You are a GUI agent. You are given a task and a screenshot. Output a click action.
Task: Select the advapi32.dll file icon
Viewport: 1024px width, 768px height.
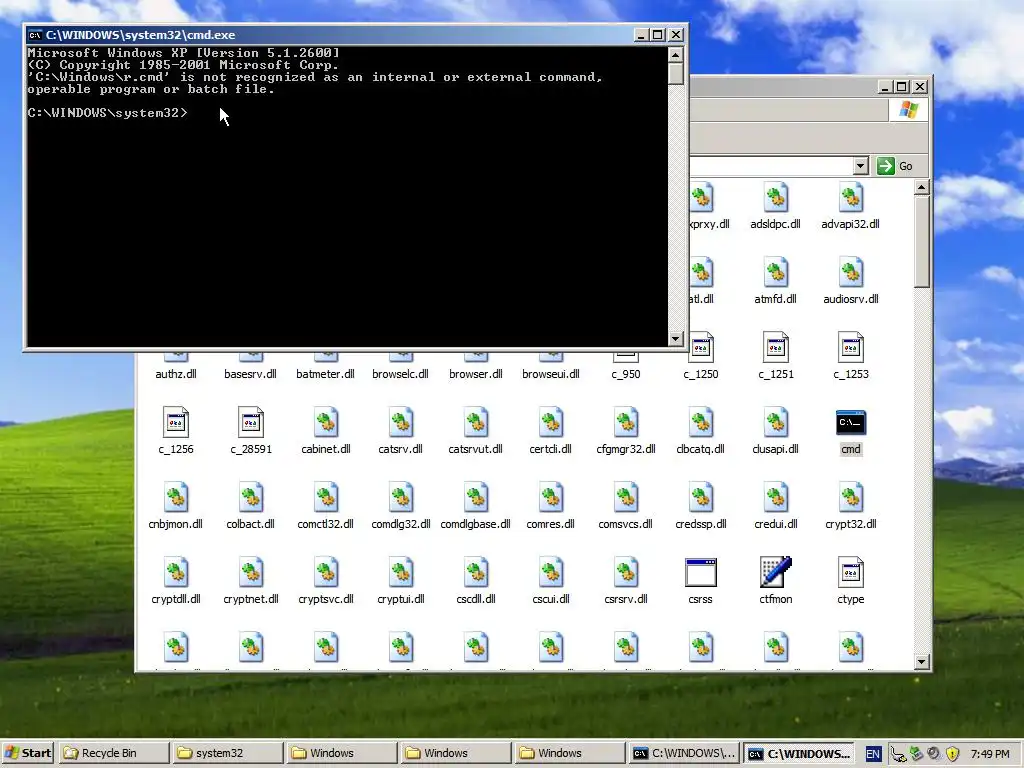click(x=850, y=197)
